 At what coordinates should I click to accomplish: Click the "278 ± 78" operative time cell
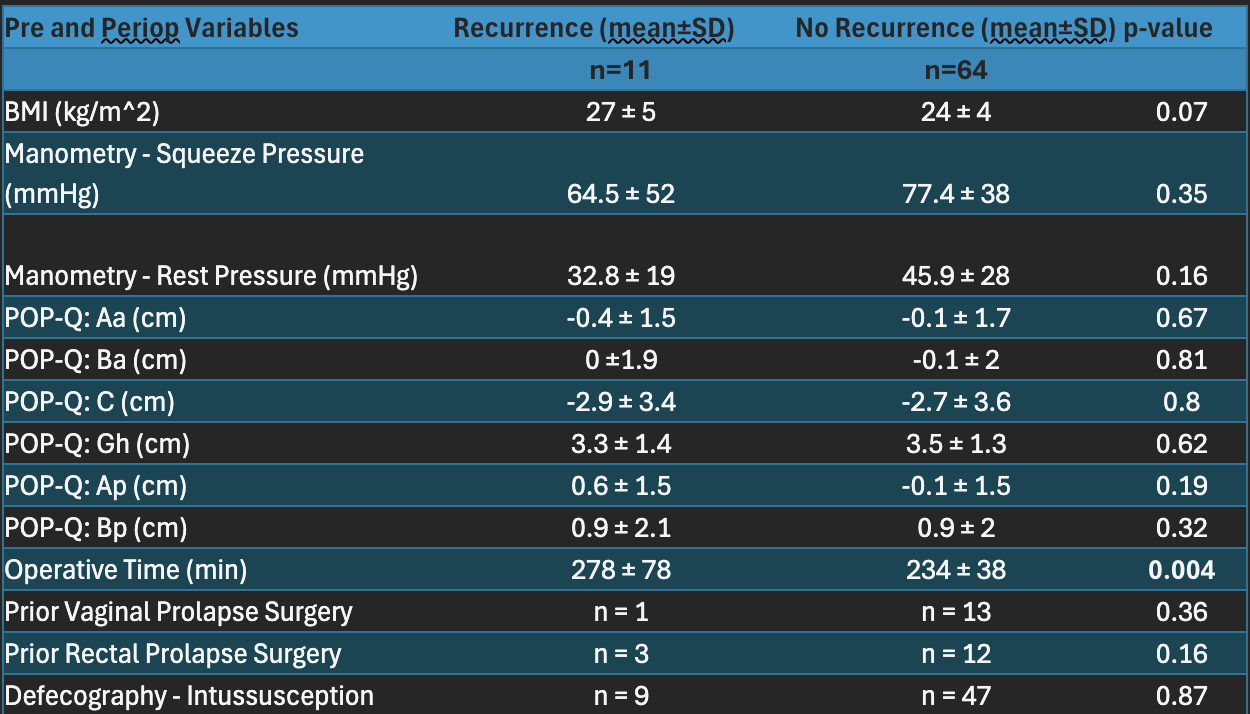(x=621, y=570)
